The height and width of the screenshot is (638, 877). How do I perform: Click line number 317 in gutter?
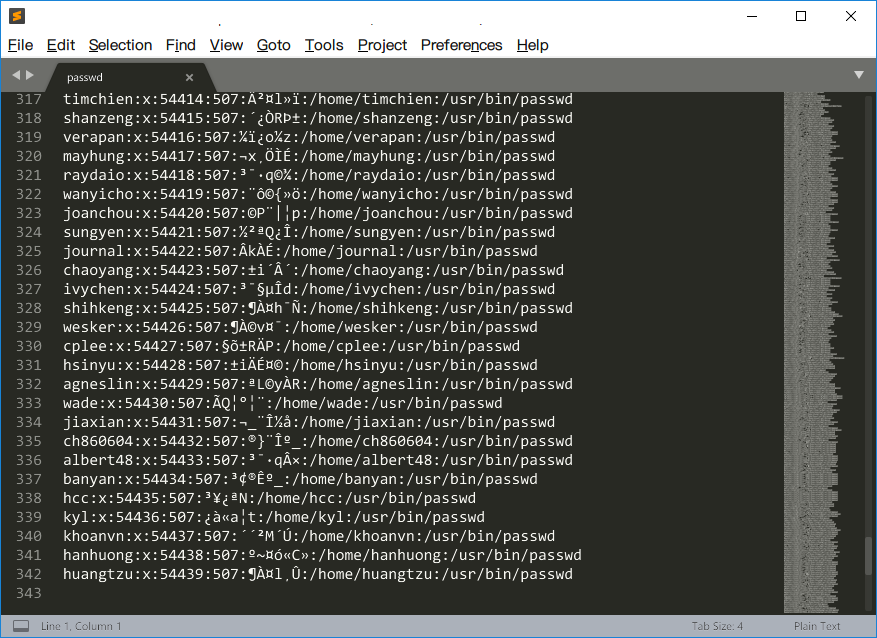pos(29,99)
